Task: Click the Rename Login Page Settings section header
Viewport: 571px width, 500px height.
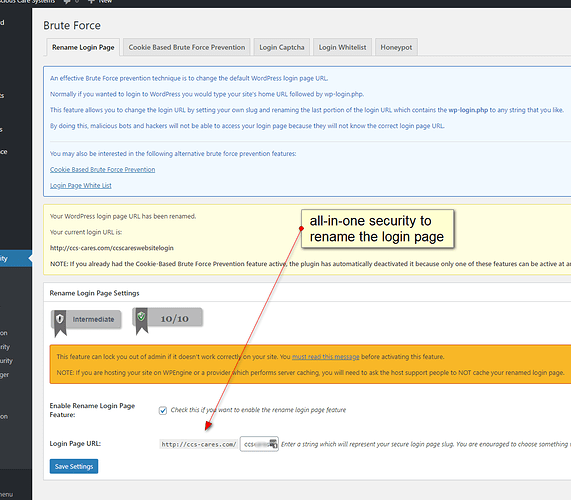Action: click(x=94, y=293)
